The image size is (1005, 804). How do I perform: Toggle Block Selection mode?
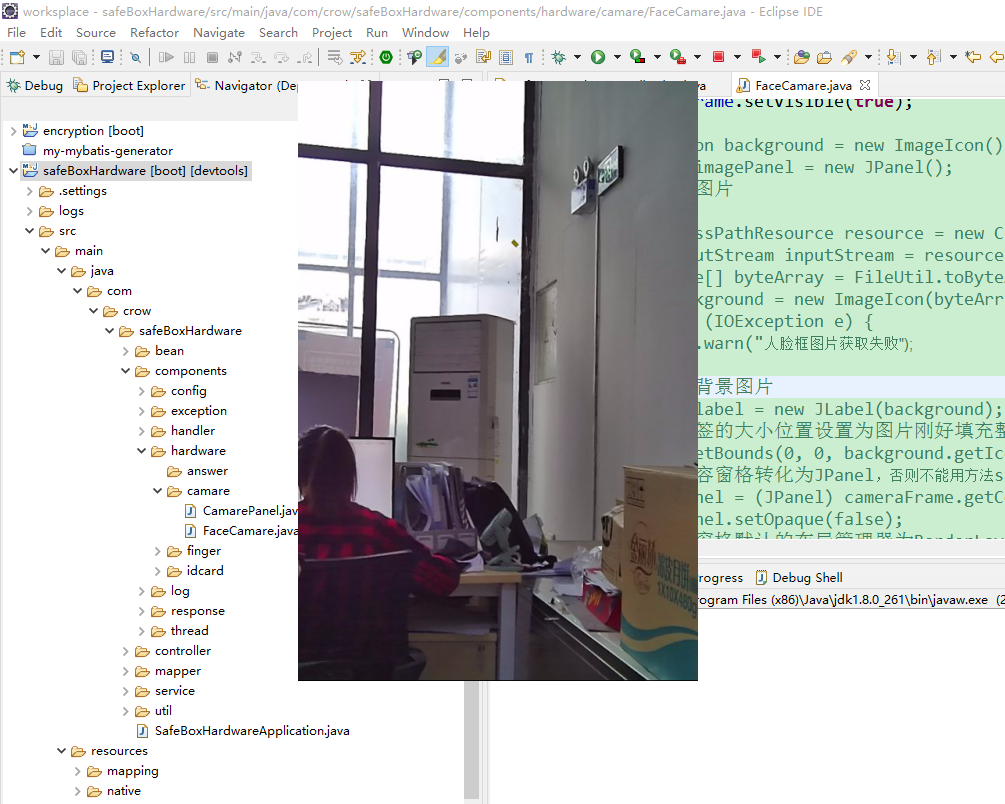tap(506, 58)
